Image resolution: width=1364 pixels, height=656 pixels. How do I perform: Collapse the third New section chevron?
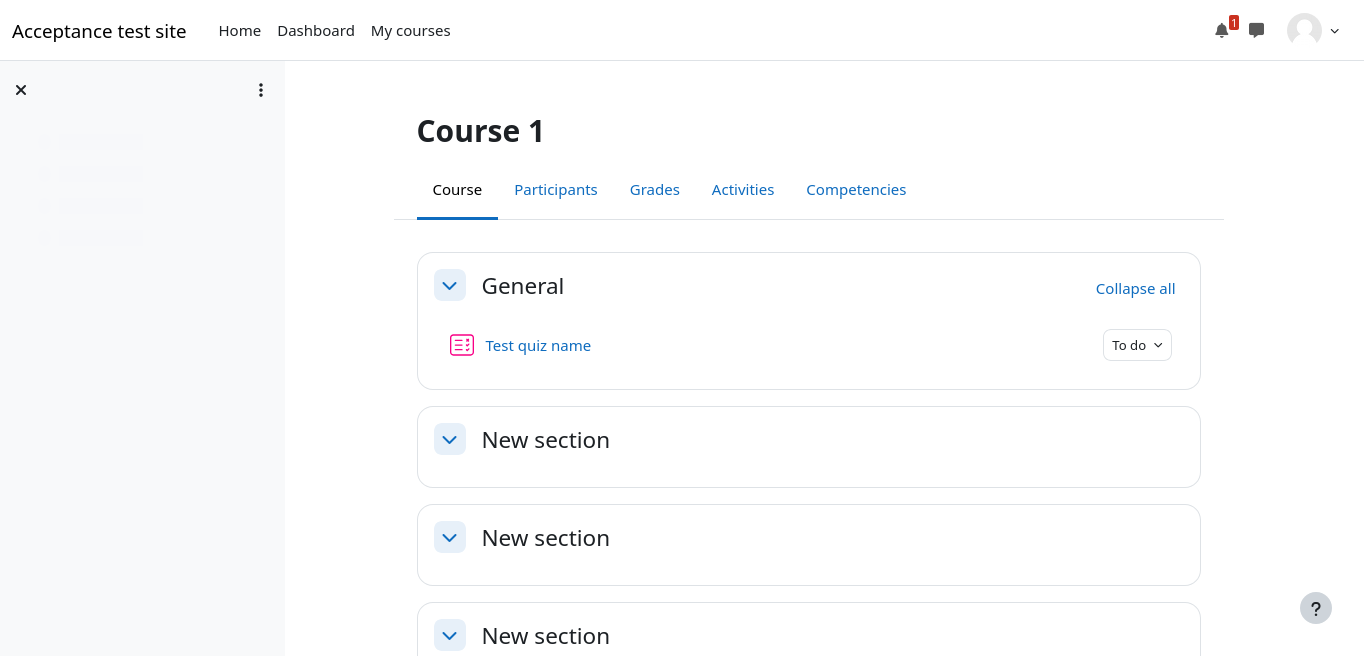pos(450,635)
